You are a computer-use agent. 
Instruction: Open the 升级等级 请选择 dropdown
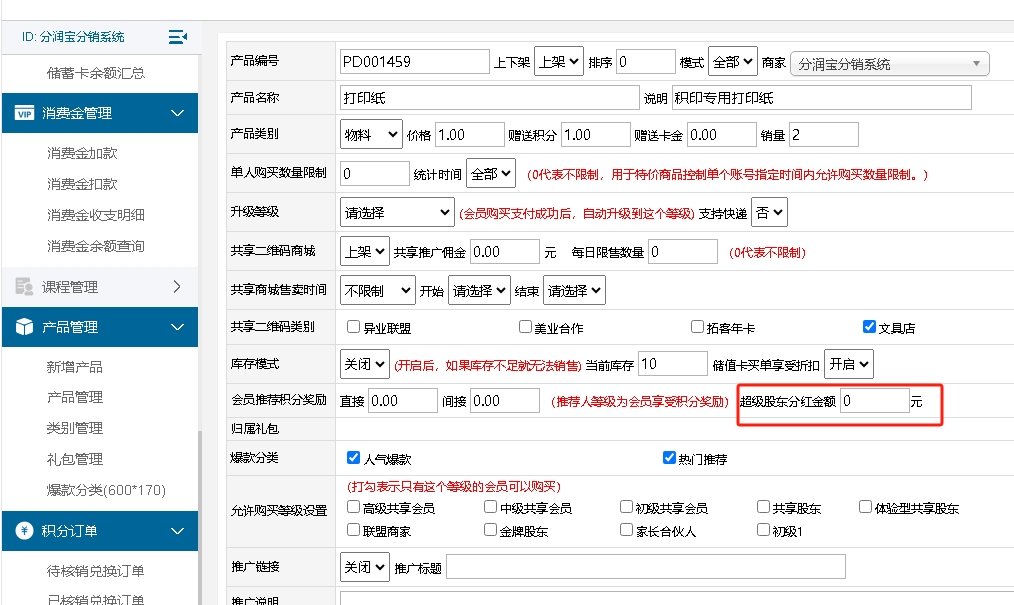[x=397, y=212]
